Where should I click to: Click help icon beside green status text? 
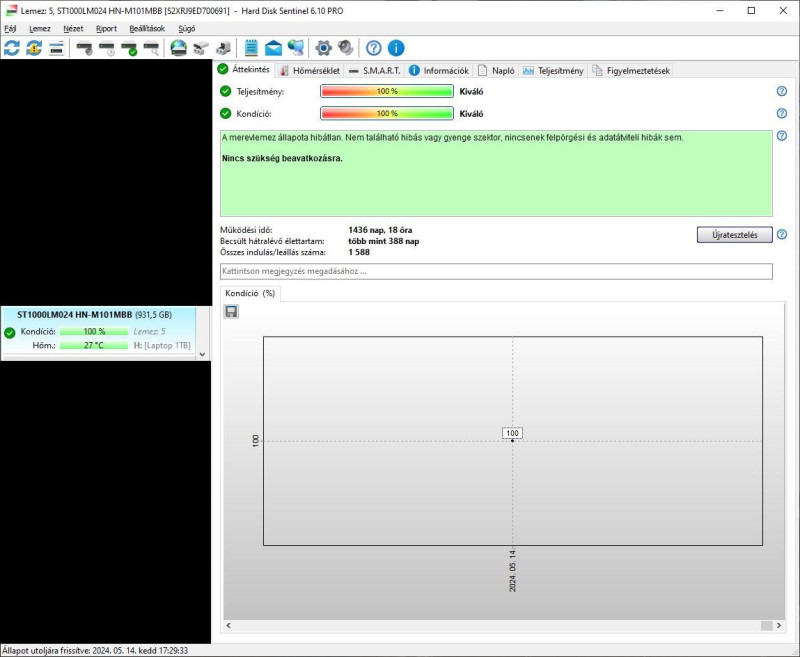click(x=782, y=136)
